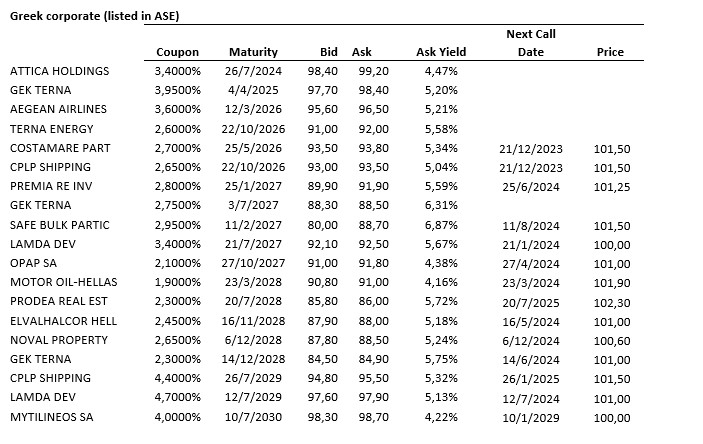
Task: Select the Ask Yield column header
Action: (441, 52)
